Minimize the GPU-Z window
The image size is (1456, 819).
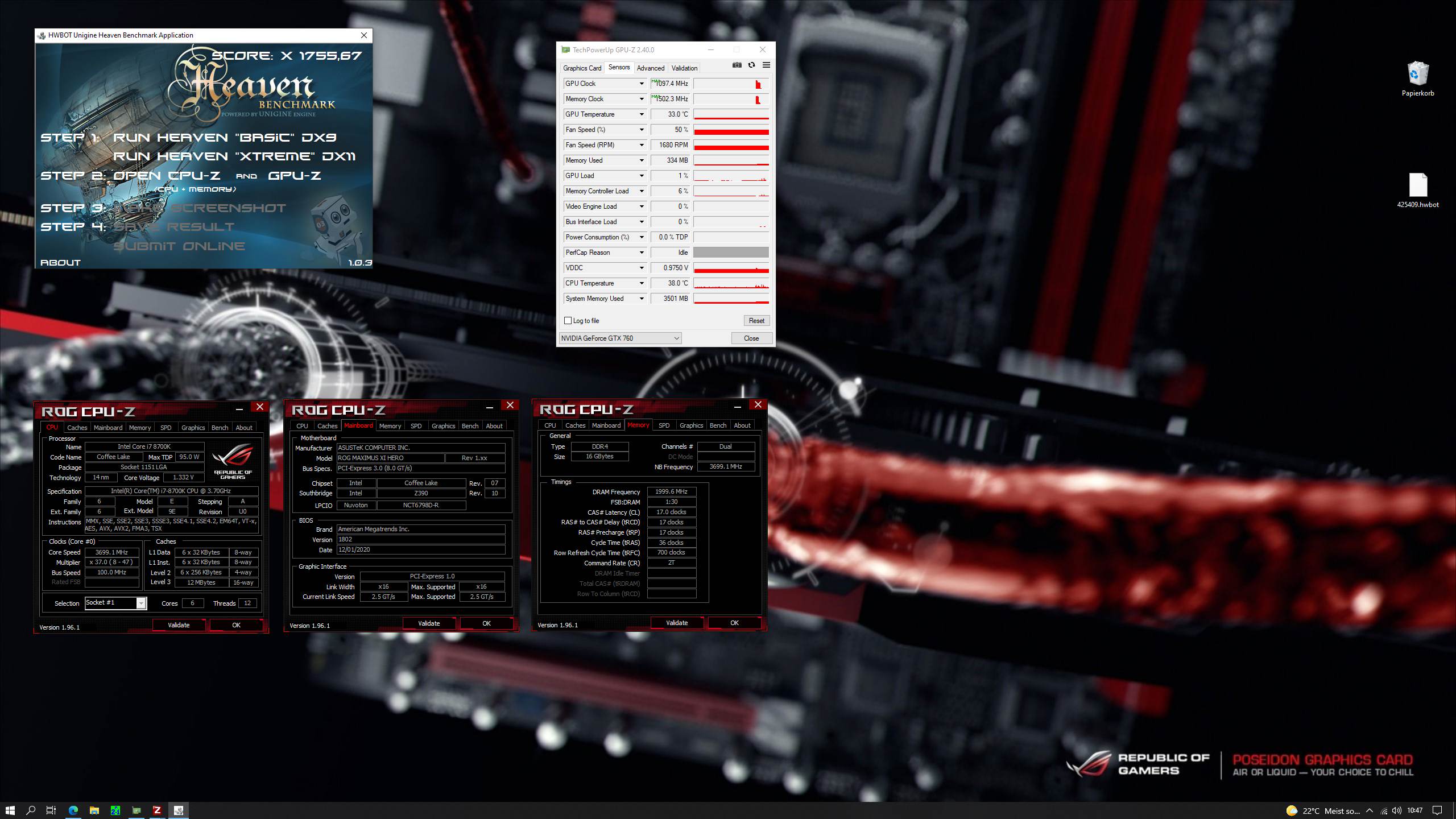(711, 49)
